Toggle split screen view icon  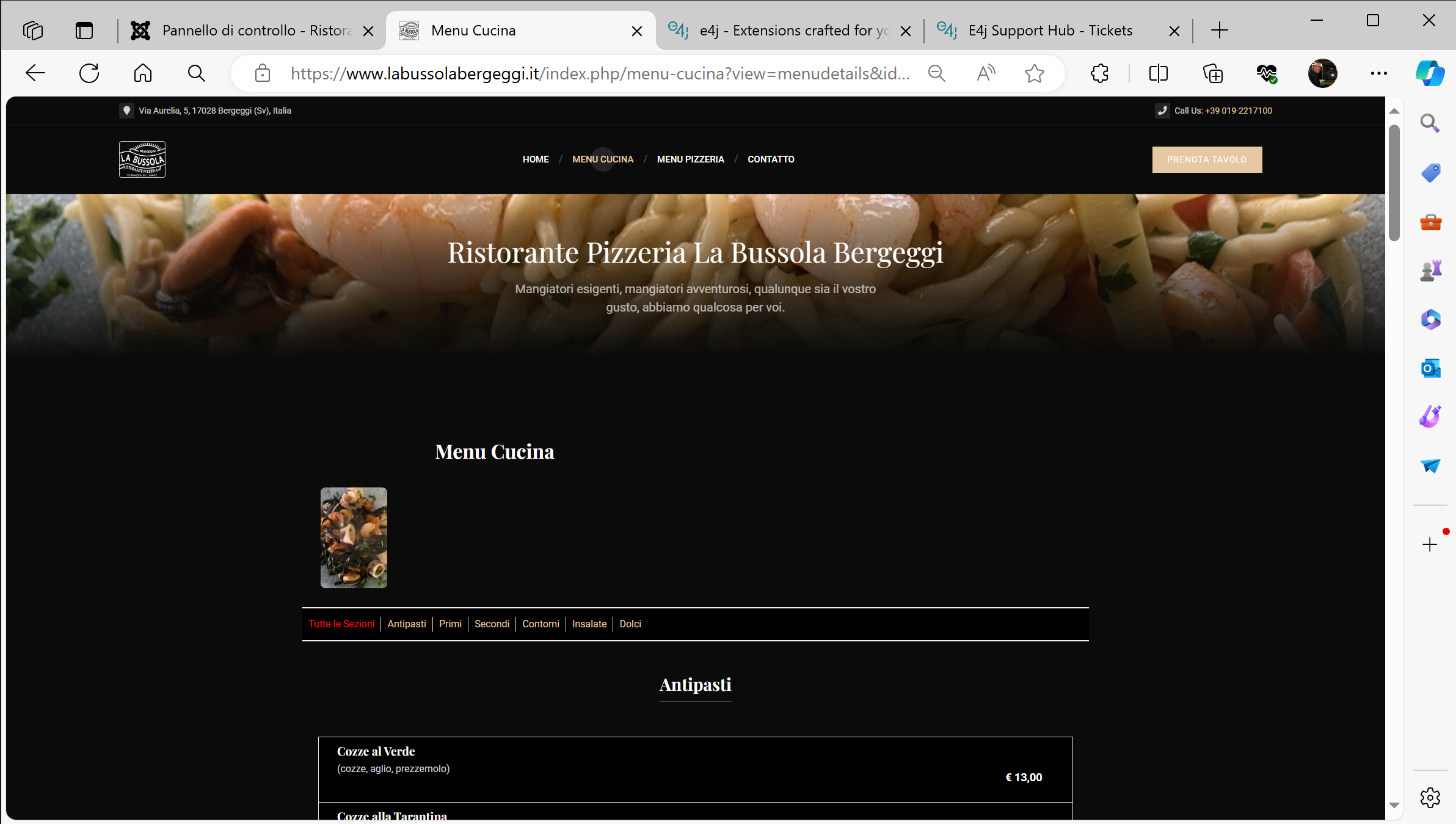coord(1158,73)
